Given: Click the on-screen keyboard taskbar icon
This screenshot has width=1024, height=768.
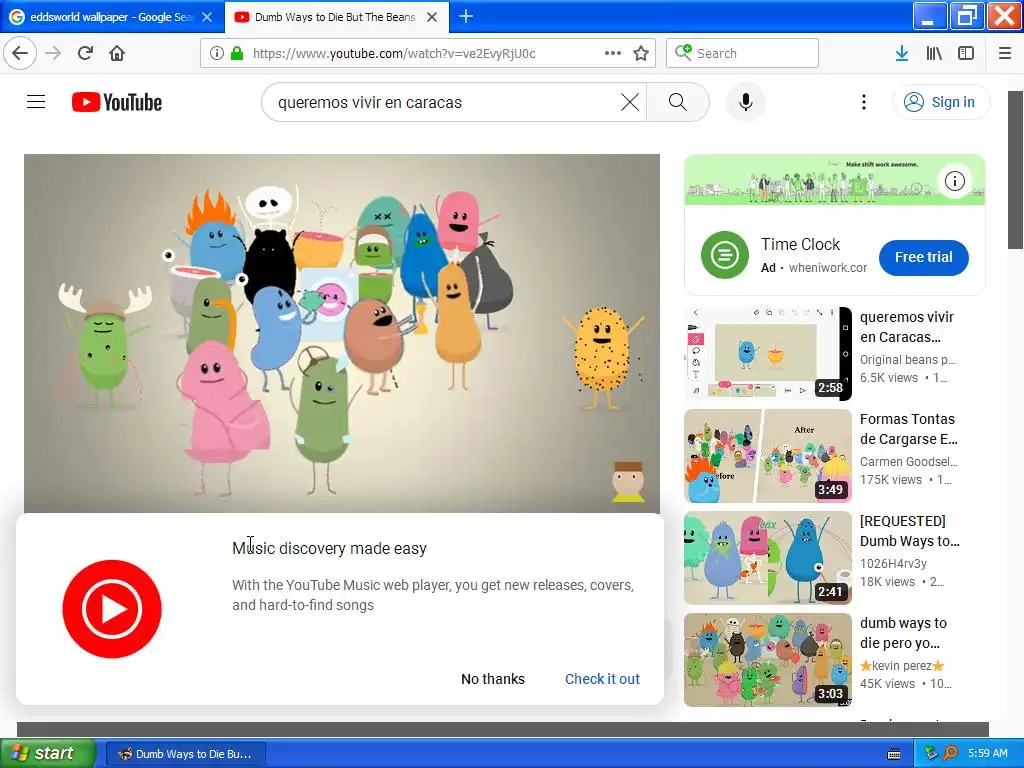Looking at the screenshot, I should pyautogui.click(x=894, y=754).
